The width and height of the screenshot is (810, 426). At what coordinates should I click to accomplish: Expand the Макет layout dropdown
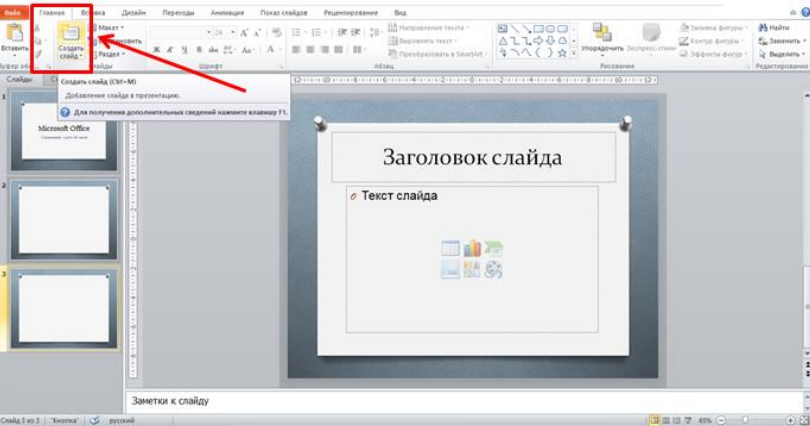coord(110,27)
